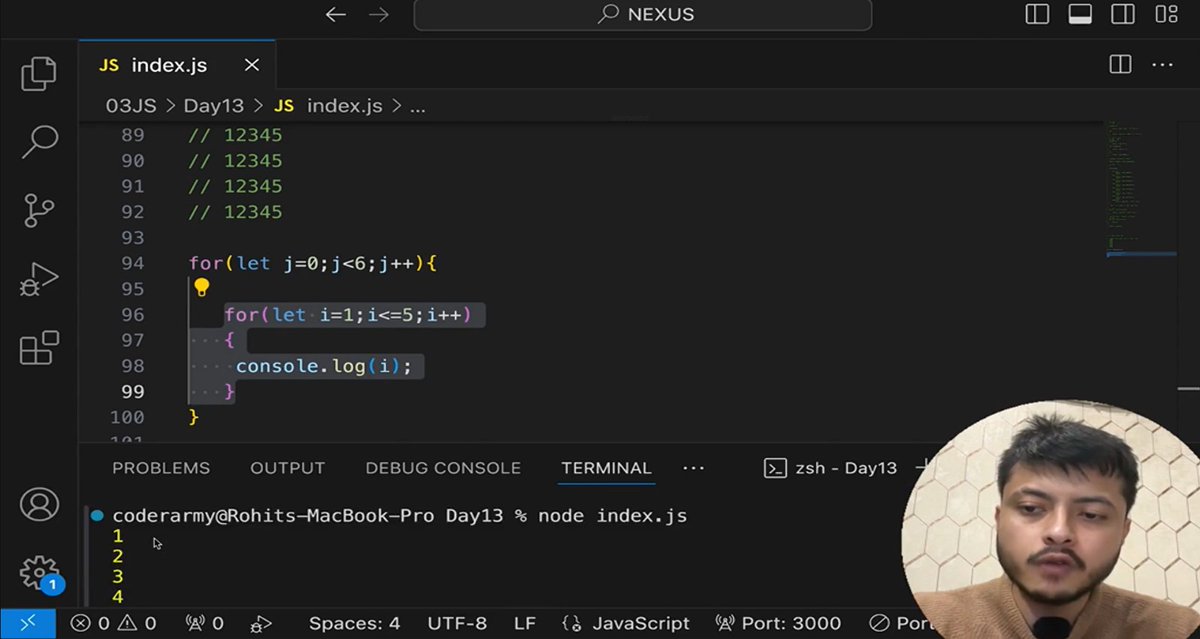Change end of line sequence LF
Viewport: 1200px width, 639px height.
(x=525, y=623)
